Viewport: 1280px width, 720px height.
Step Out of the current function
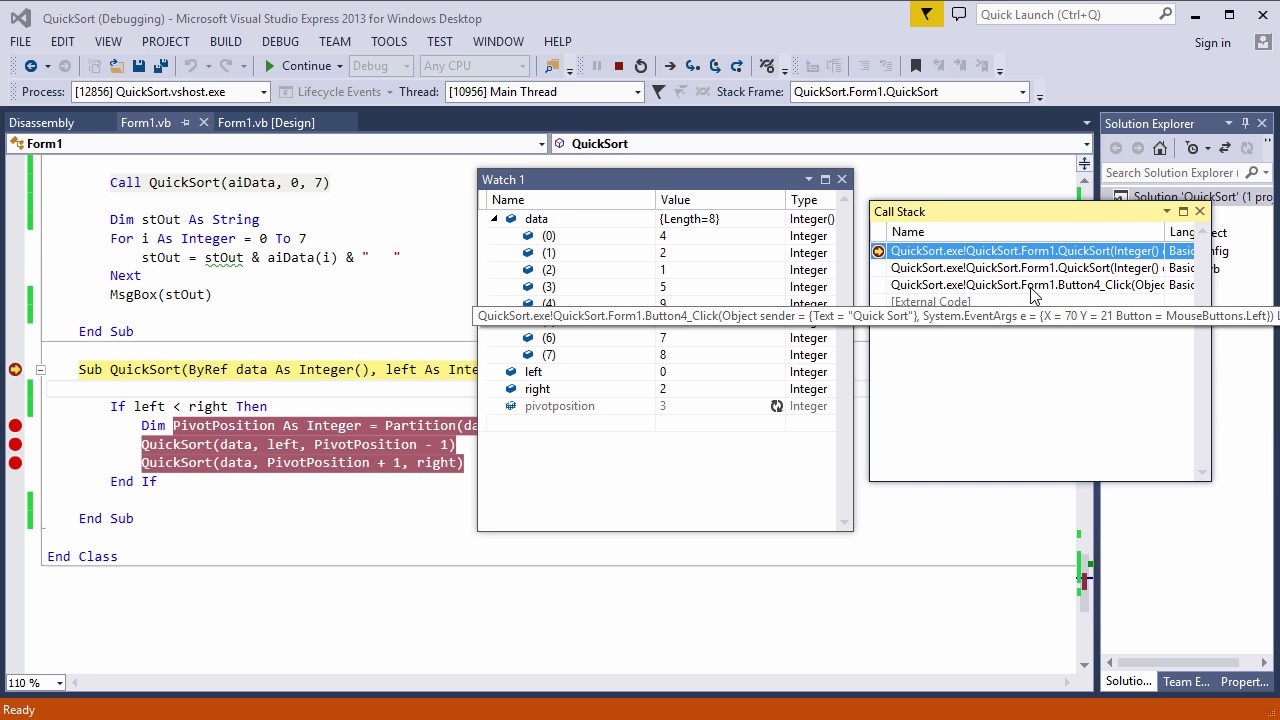[x=736, y=66]
